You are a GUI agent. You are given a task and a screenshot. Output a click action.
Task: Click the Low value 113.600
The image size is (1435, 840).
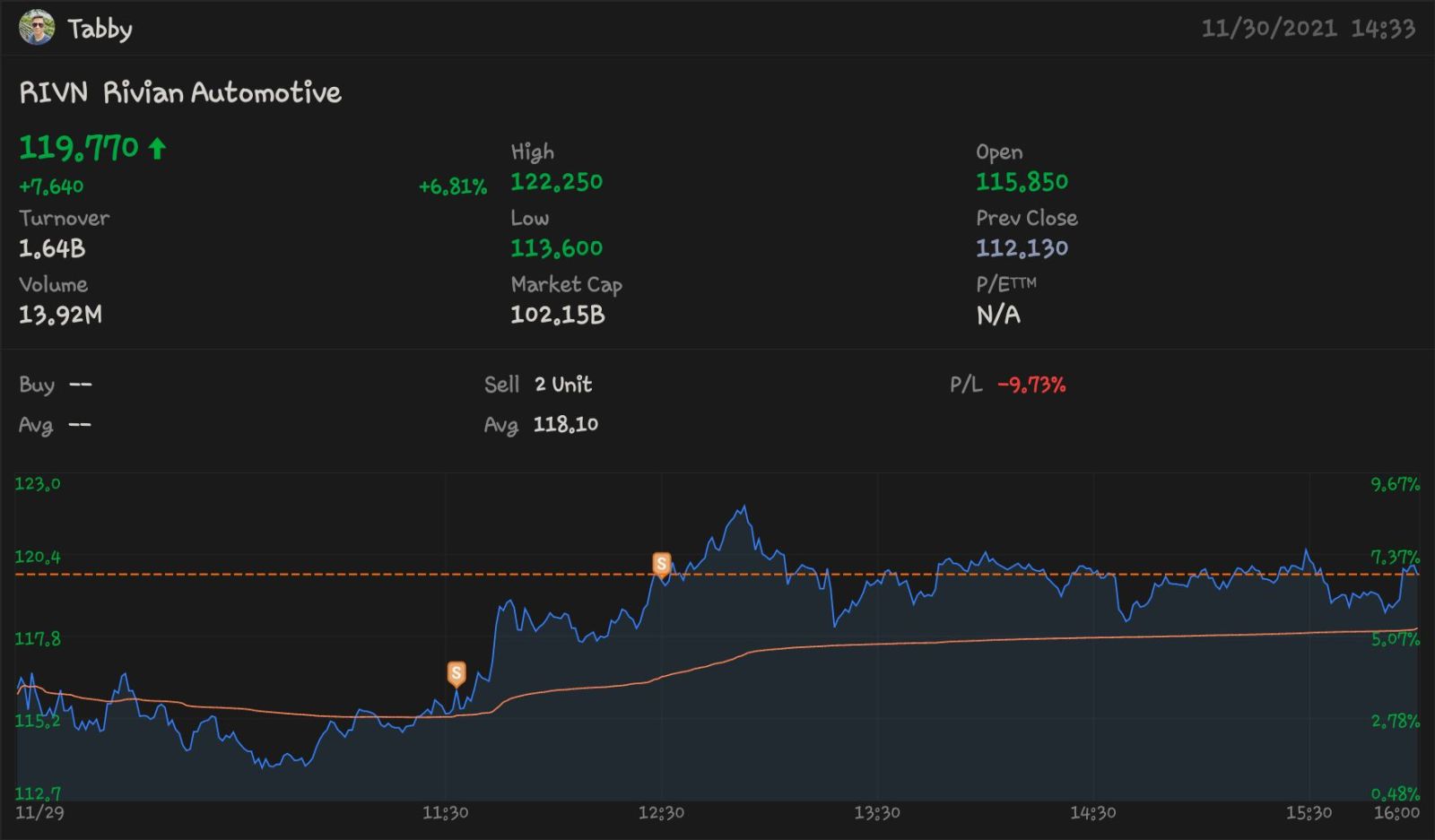point(557,248)
